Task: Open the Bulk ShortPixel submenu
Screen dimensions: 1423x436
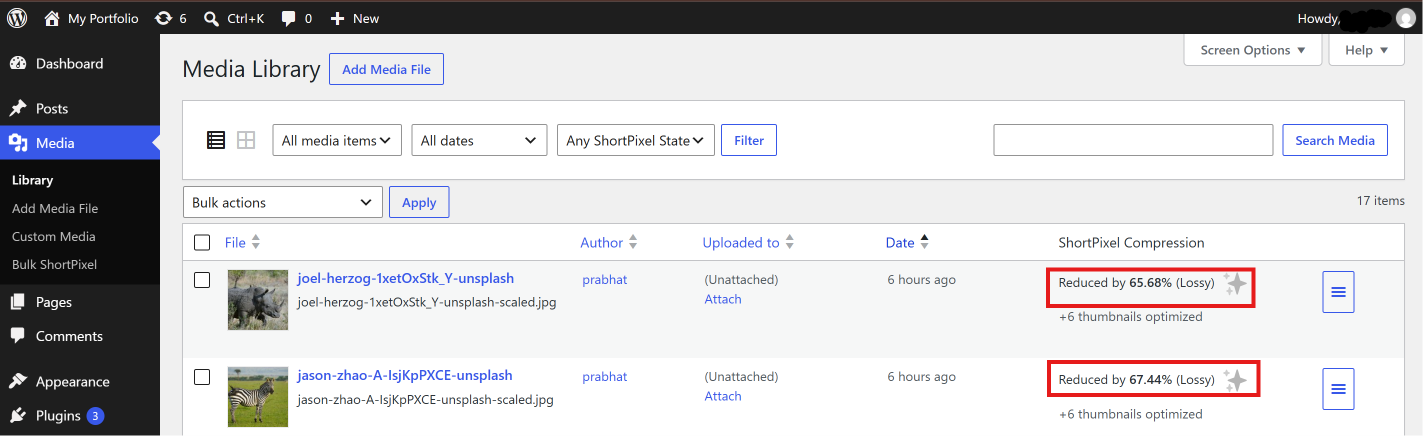Action: (x=55, y=265)
